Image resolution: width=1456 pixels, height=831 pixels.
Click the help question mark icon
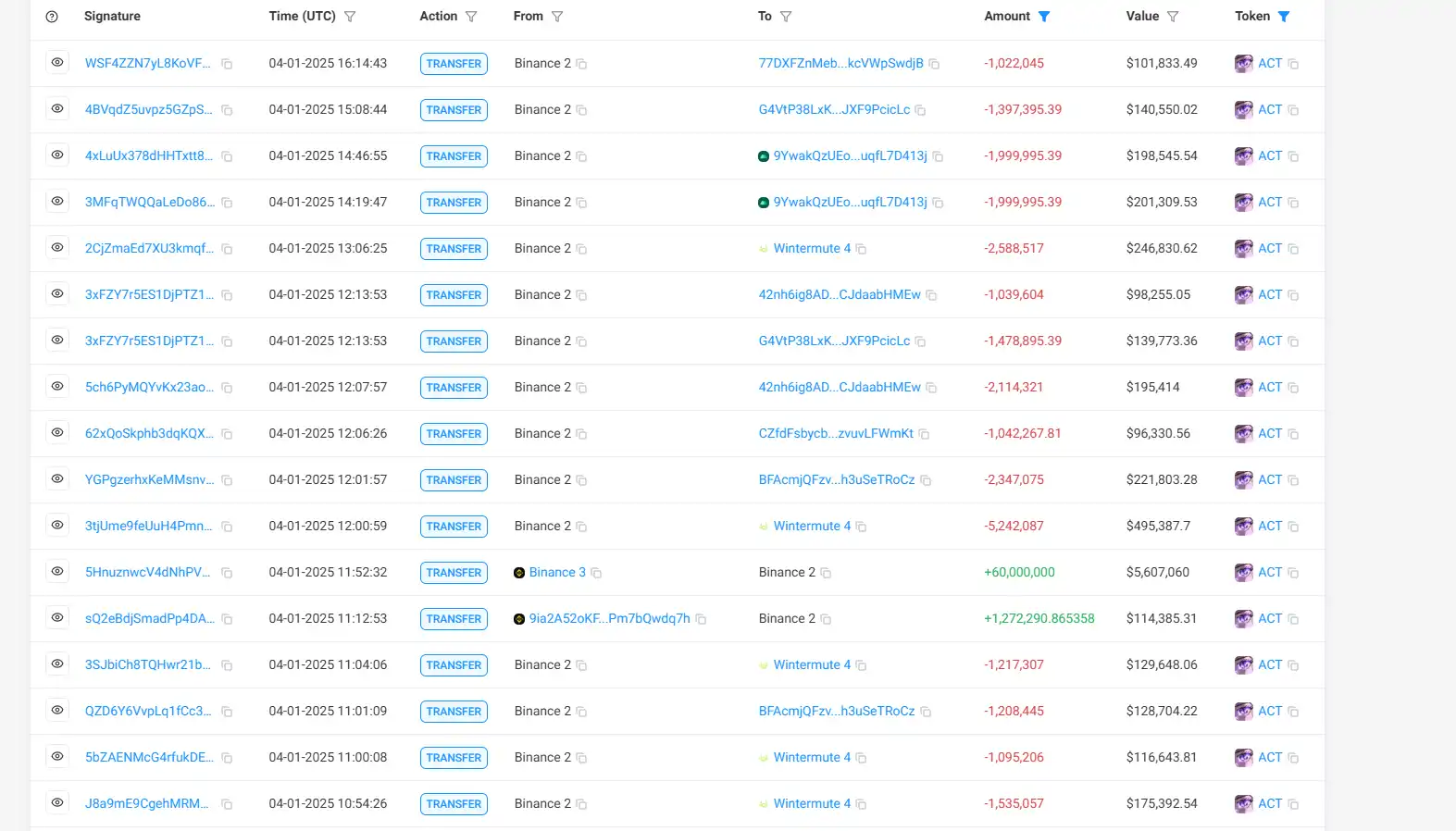pyautogui.click(x=52, y=17)
